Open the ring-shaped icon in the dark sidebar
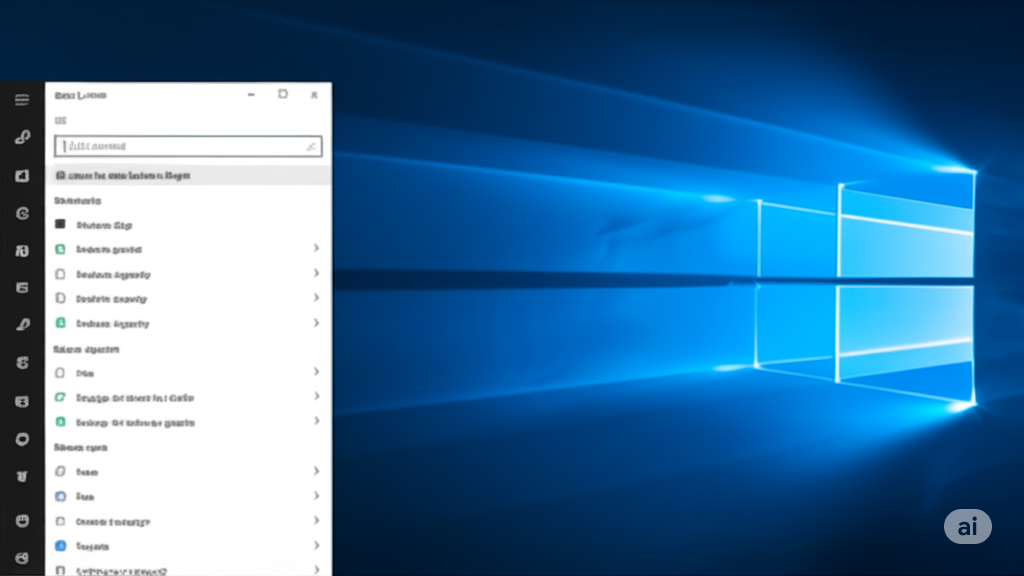This screenshot has width=1024, height=576. [x=22, y=439]
